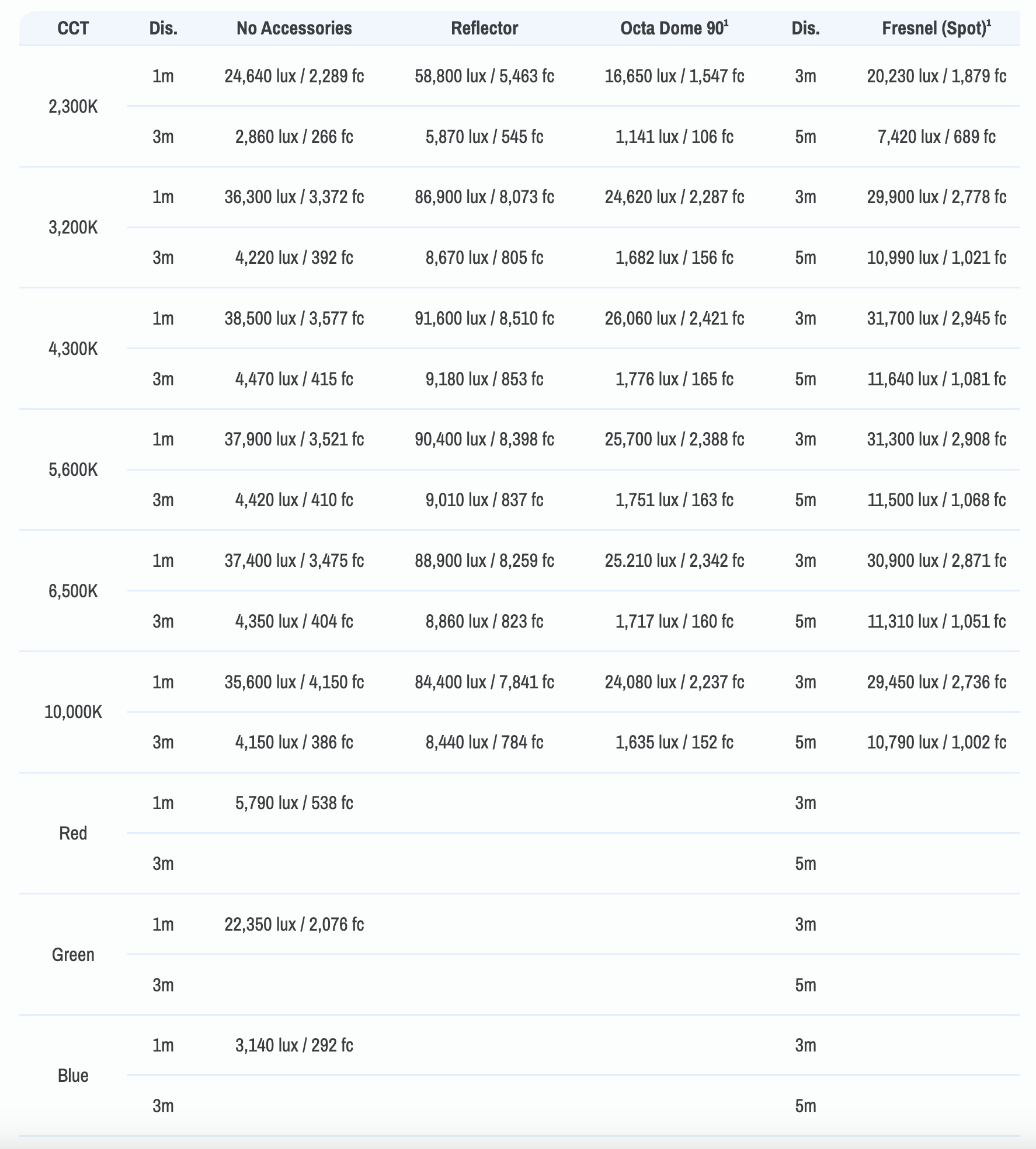The image size is (1036, 1149).
Task: Click the 24,640 lux / 2,289 fc cell
Action: pyautogui.click(x=294, y=76)
